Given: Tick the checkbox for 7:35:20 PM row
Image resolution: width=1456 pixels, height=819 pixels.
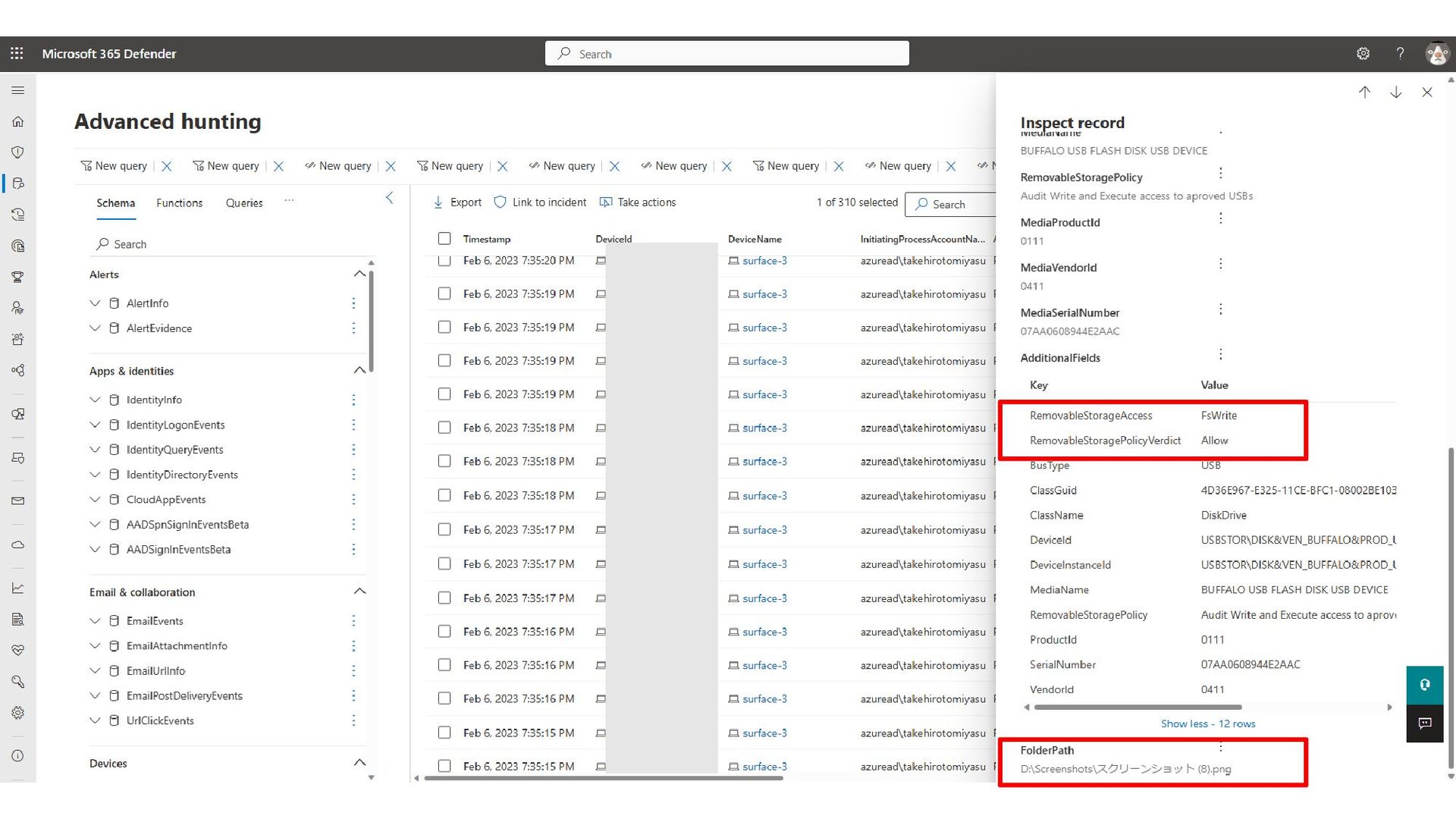Looking at the screenshot, I should pyautogui.click(x=444, y=260).
